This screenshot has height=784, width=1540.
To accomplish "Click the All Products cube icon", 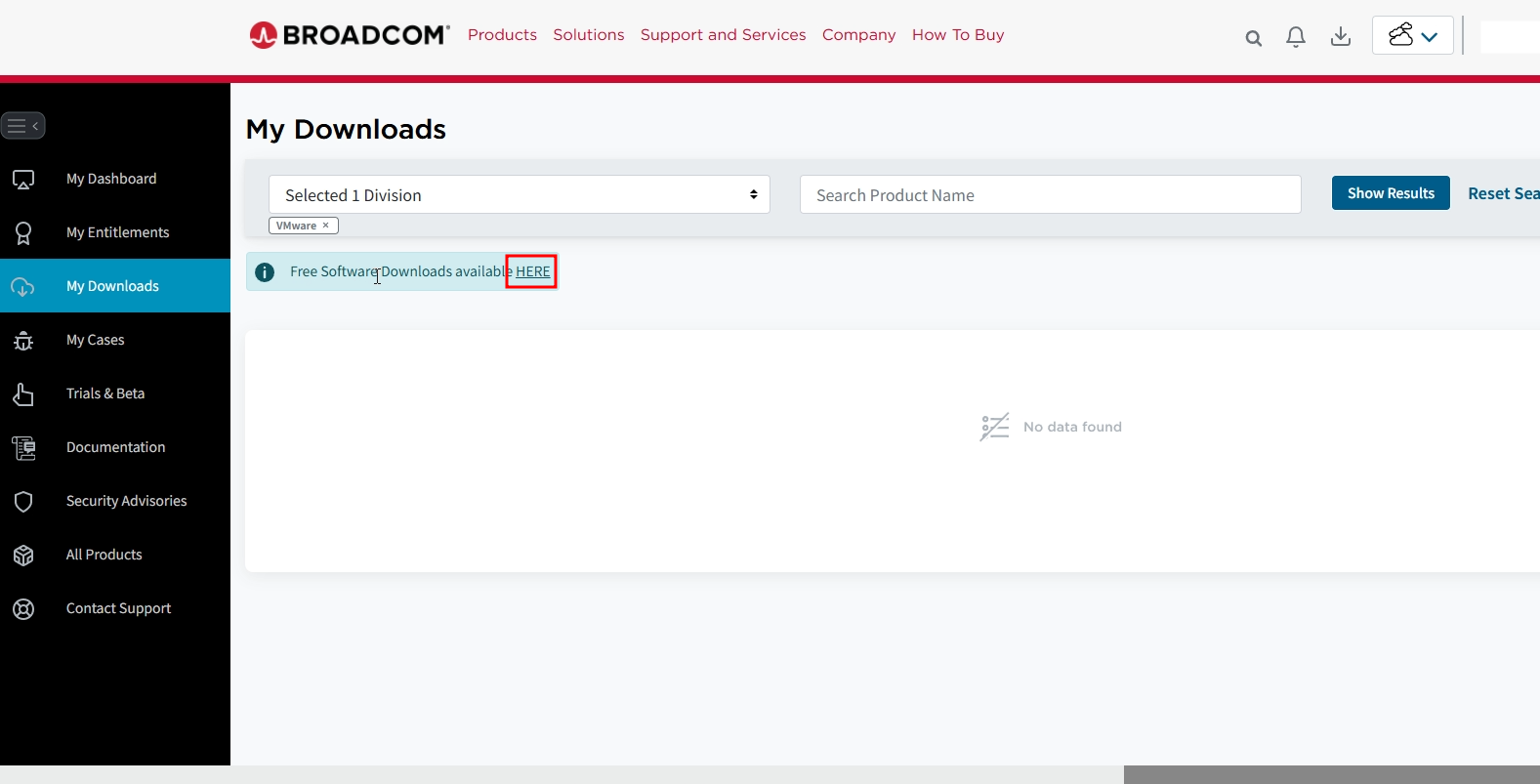I will point(23,556).
